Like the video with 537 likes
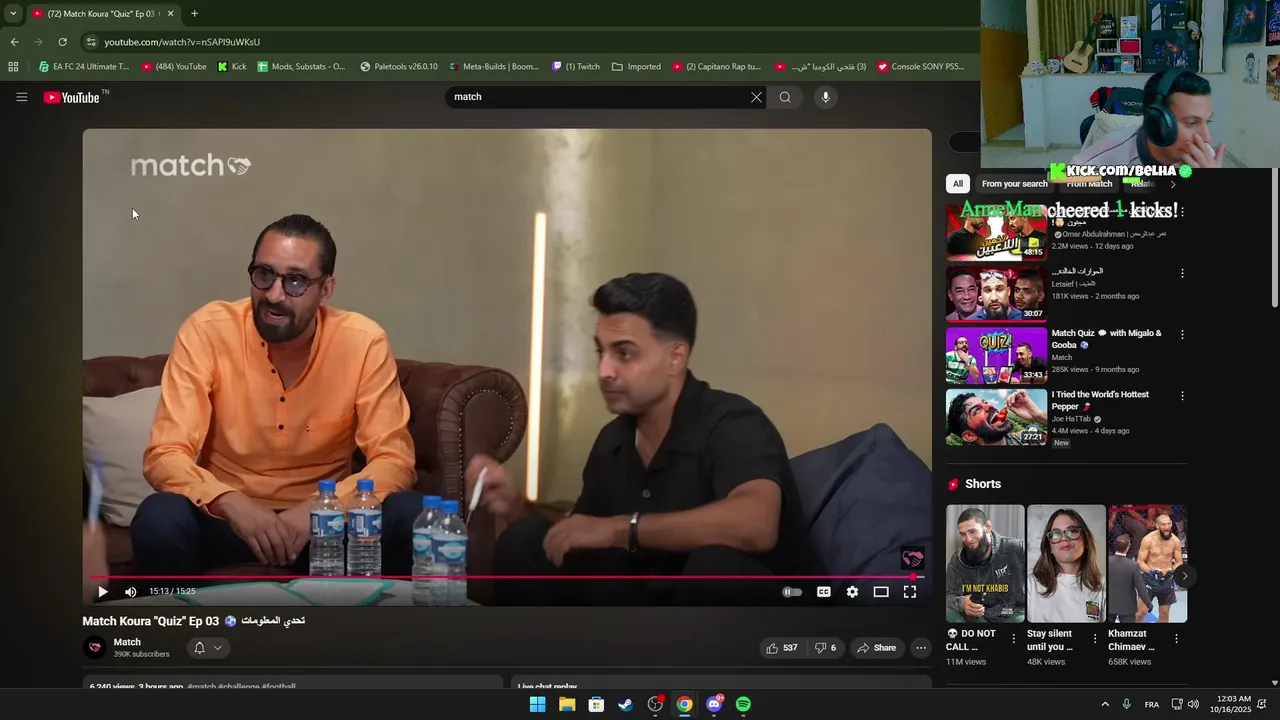This screenshot has width=1280, height=720. 781,648
